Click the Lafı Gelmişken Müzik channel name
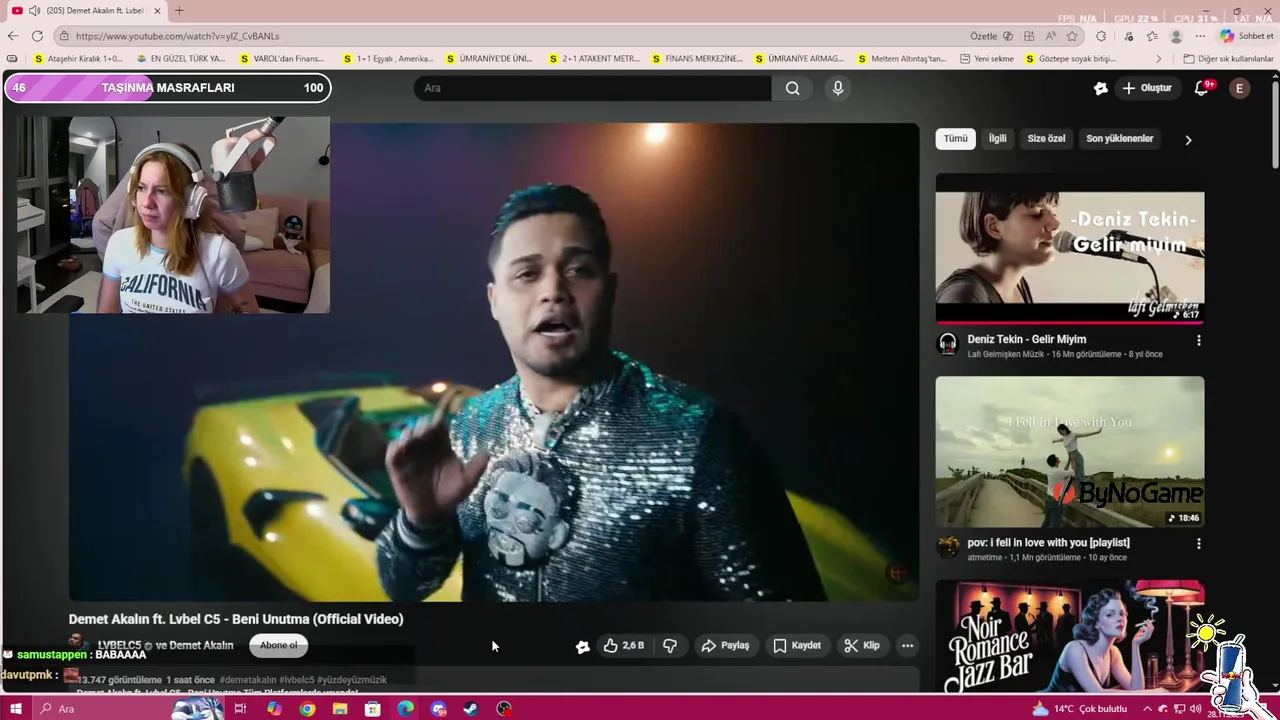Screen dimensions: 1280x720 pyautogui.click(x=1008, y=355)
